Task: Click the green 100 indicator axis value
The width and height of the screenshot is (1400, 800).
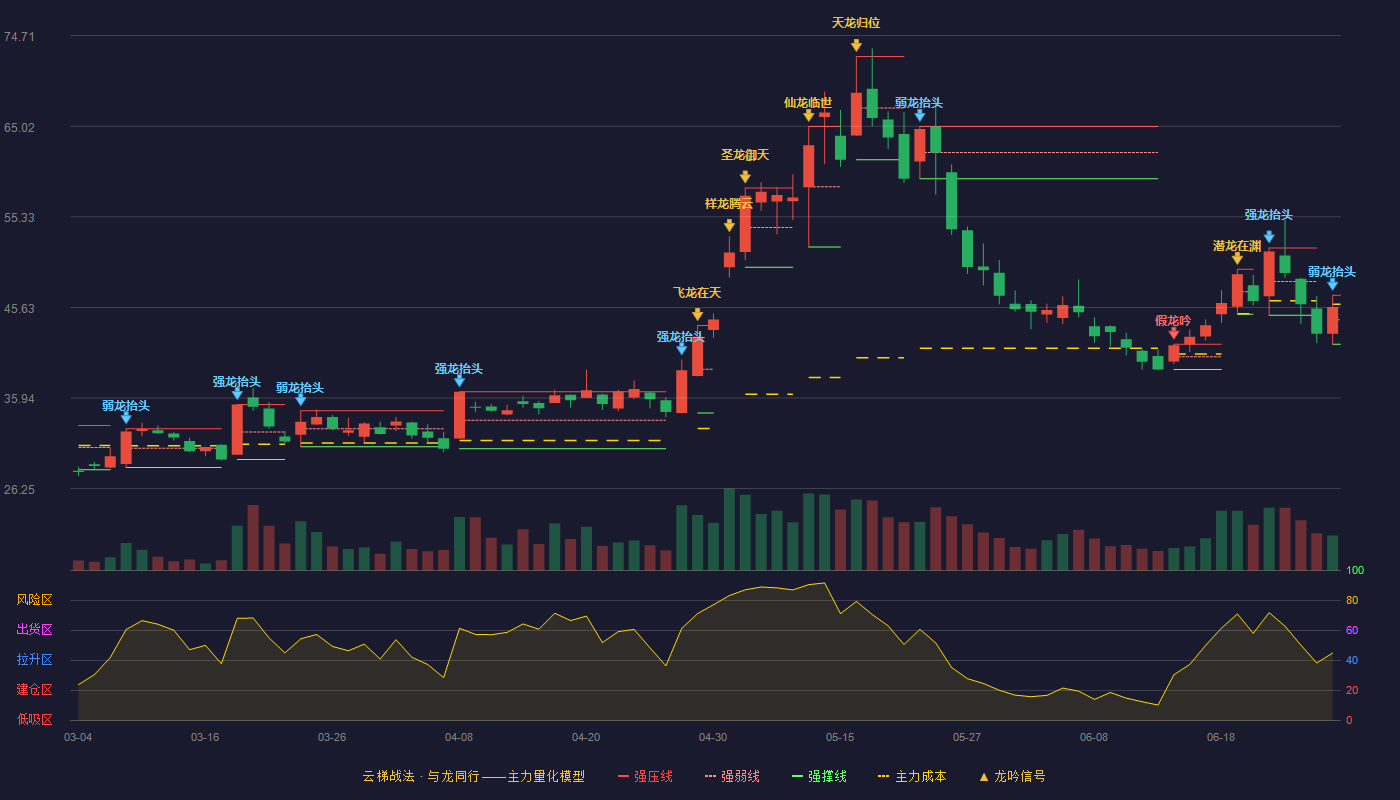Action: pyautogui.click(x=1355, y=571)
